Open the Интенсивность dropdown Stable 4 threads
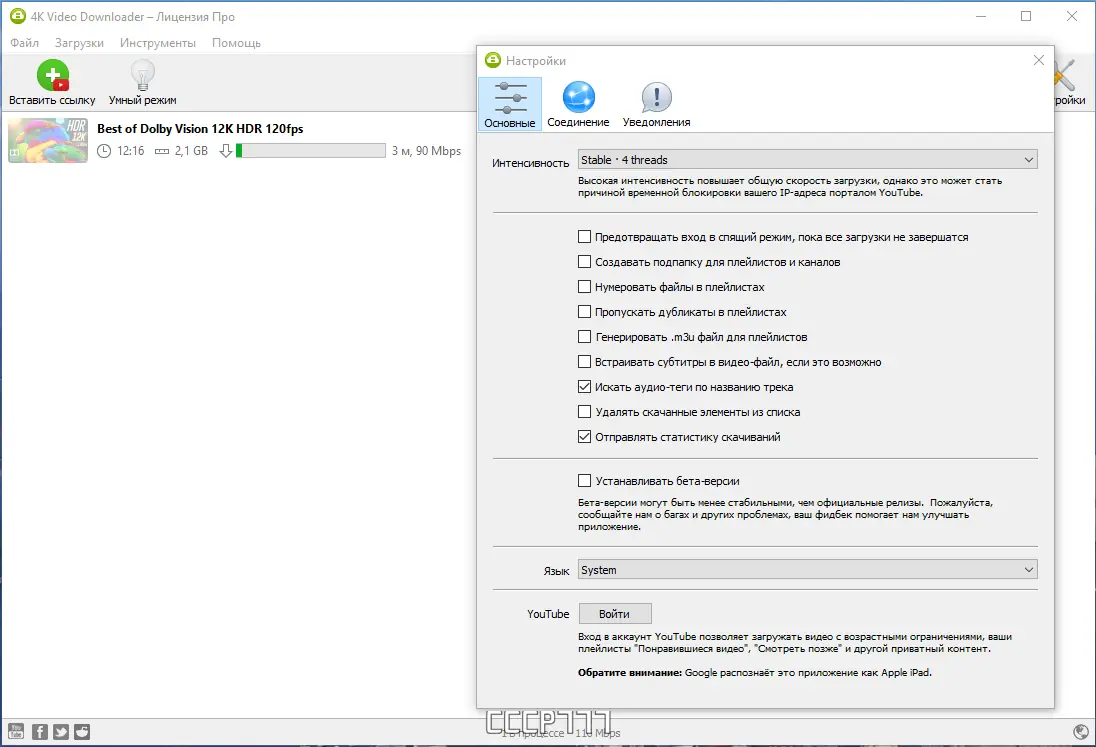Viewport: 1096px width, 747px height. tap(807, 159)
